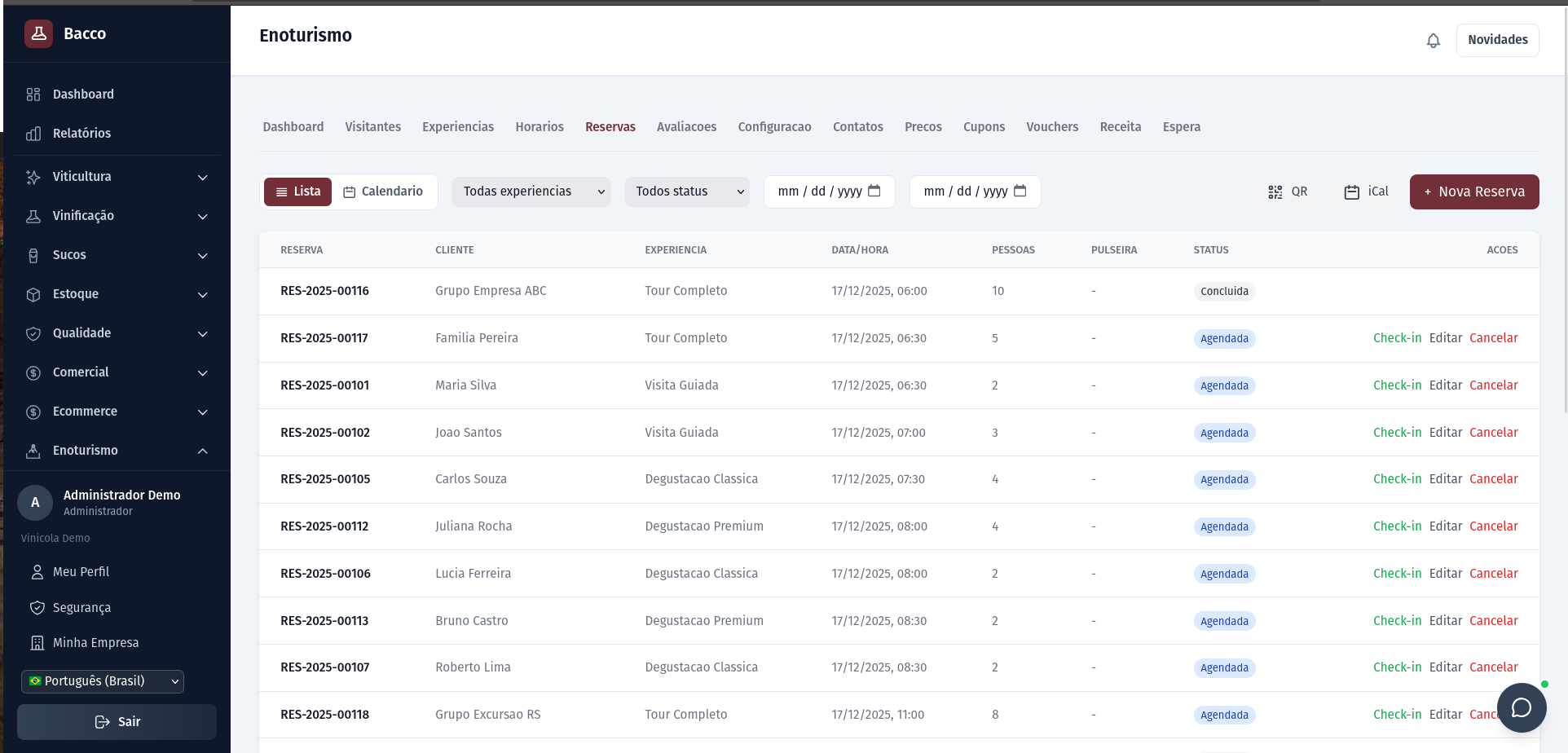The width and height of the screenshot is (1568, 753).
Task: Create a Nova Reserva
Action: [x=1473, y=192]
